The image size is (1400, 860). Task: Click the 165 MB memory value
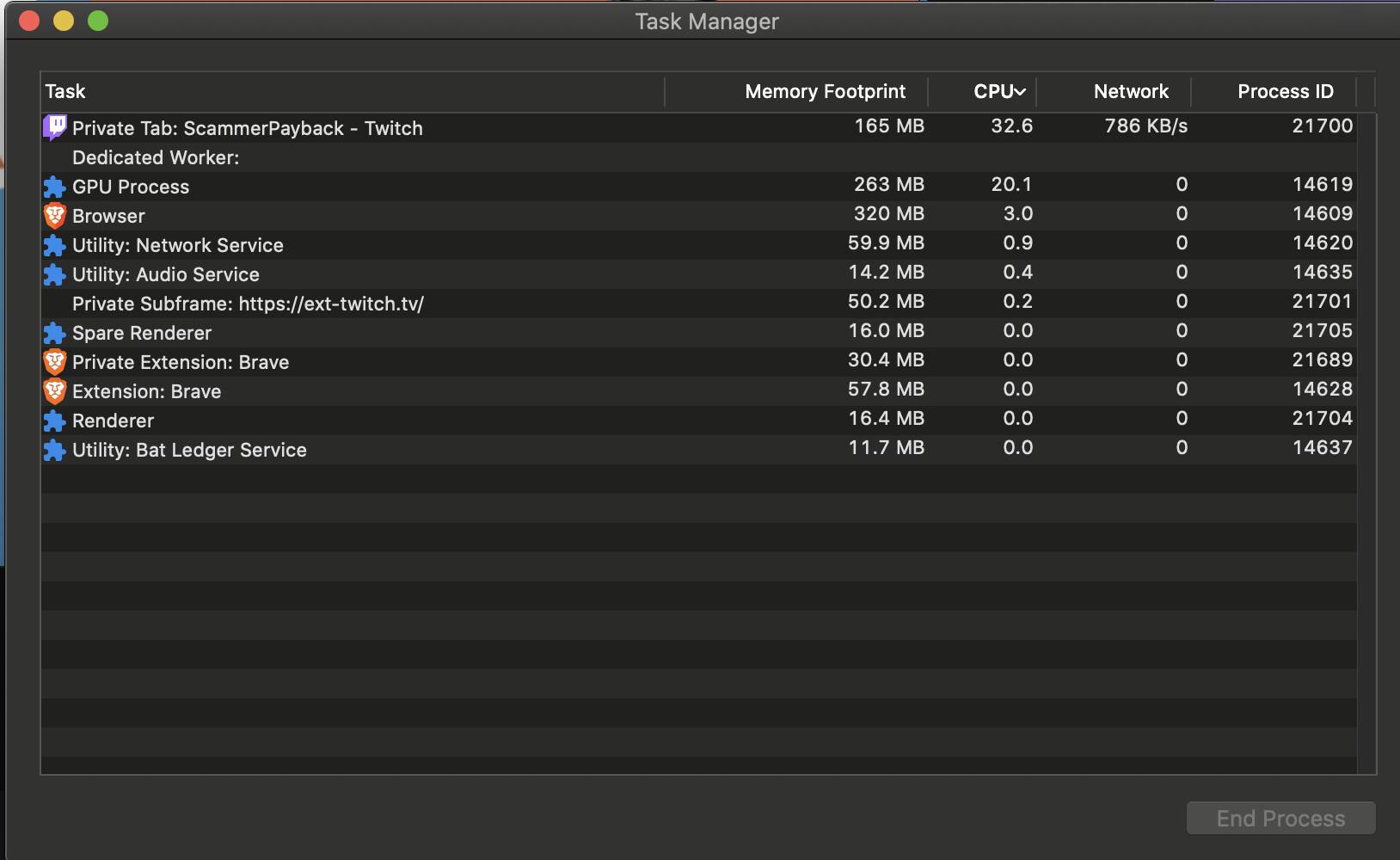[x=889, y=126]
